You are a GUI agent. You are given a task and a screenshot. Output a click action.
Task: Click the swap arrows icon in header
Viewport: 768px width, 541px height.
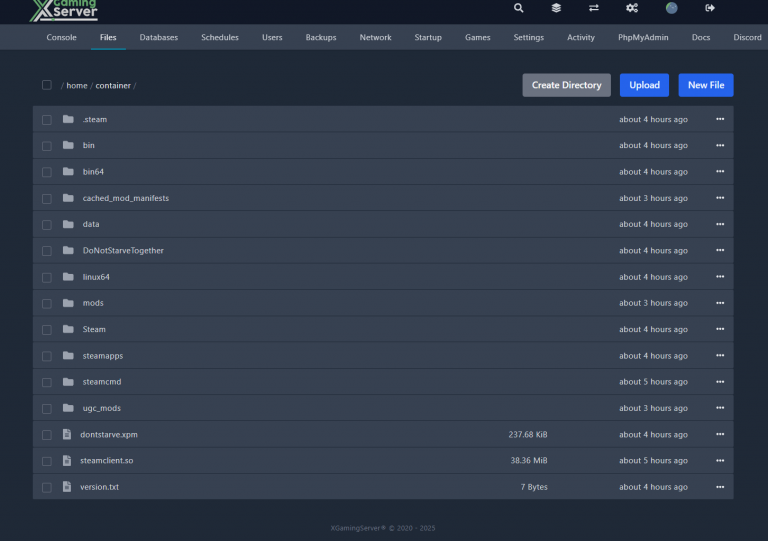click(594, 8)
